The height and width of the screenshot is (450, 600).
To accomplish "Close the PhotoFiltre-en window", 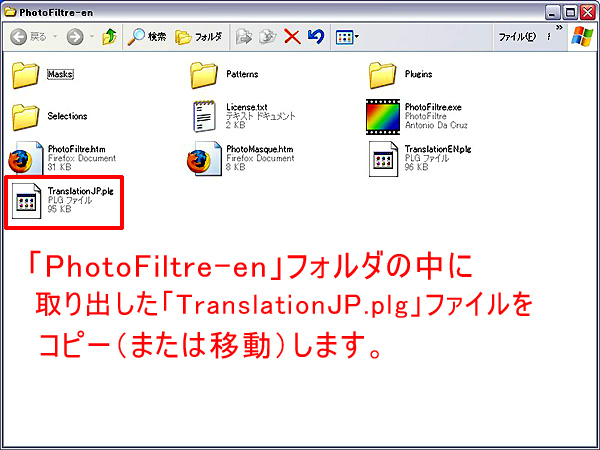I will (x=588, y=13).
